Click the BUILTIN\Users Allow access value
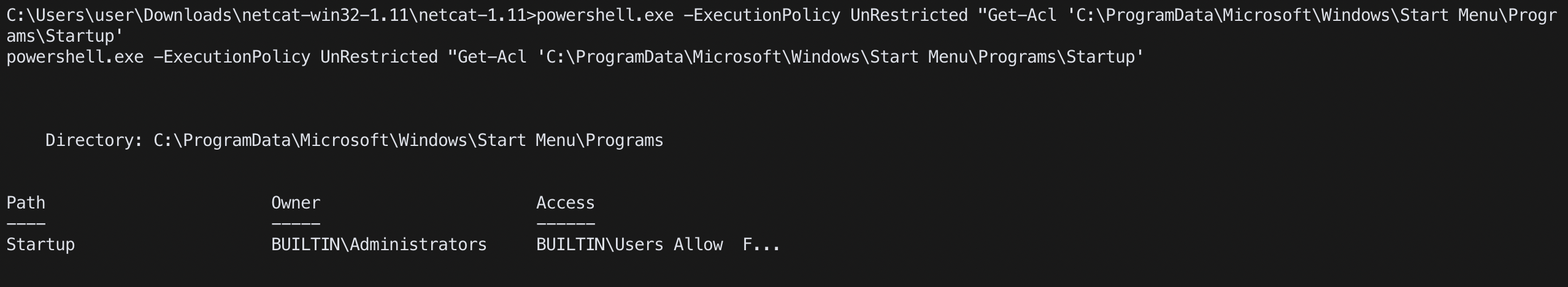Screen dimensions: 1568x287 629,245
